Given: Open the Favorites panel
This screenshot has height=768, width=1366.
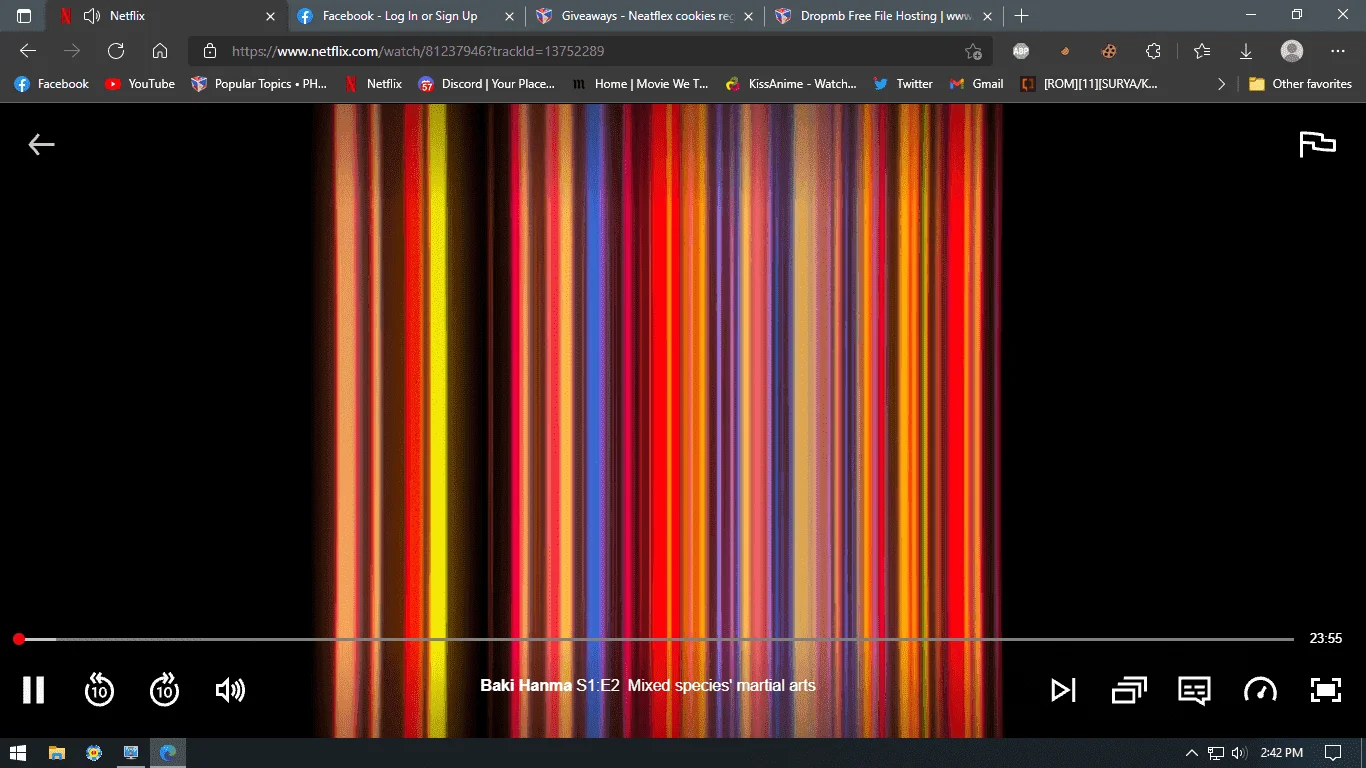Looking at the screenshot, I should [1202, 51].
